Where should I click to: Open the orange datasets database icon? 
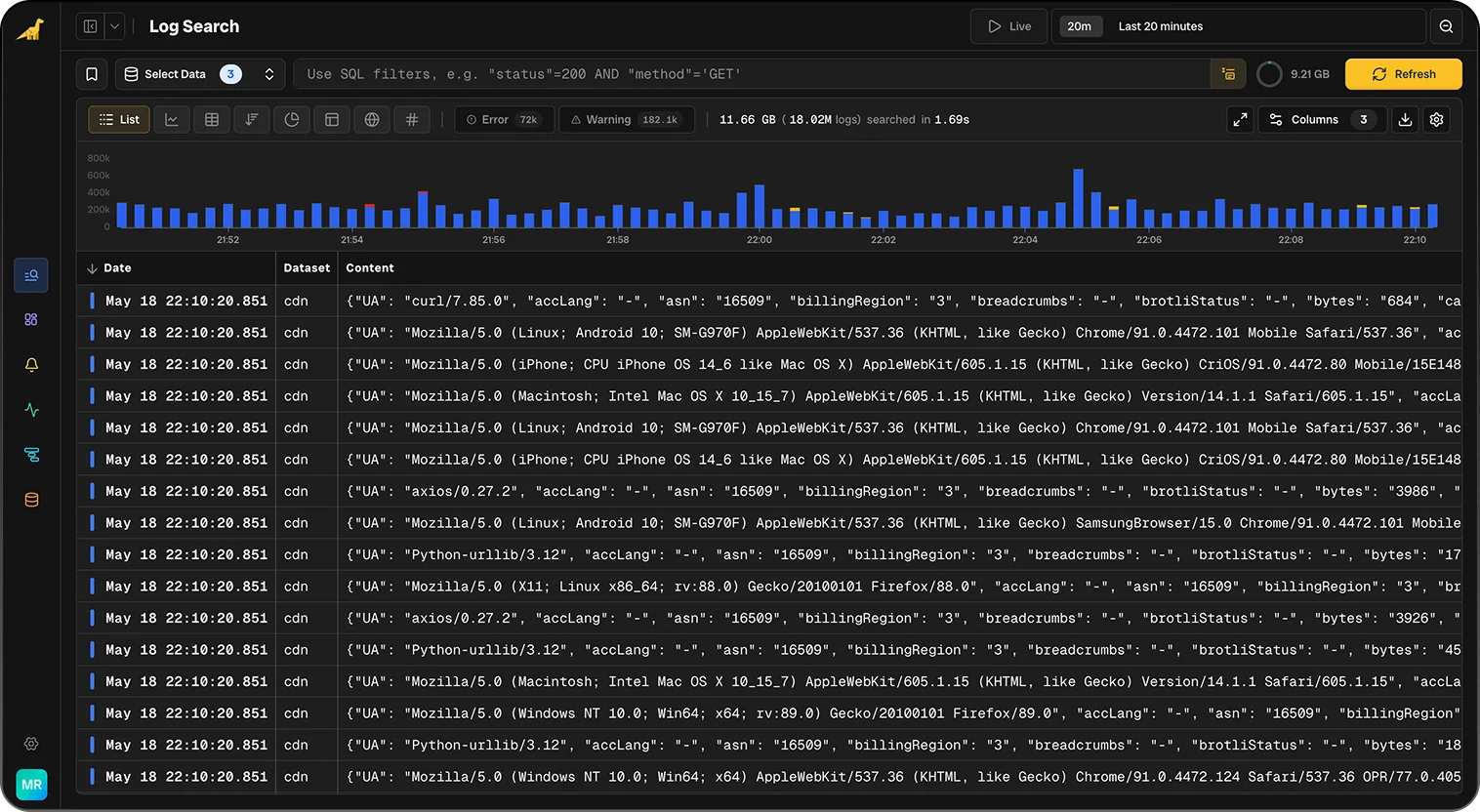coord(31,500)
